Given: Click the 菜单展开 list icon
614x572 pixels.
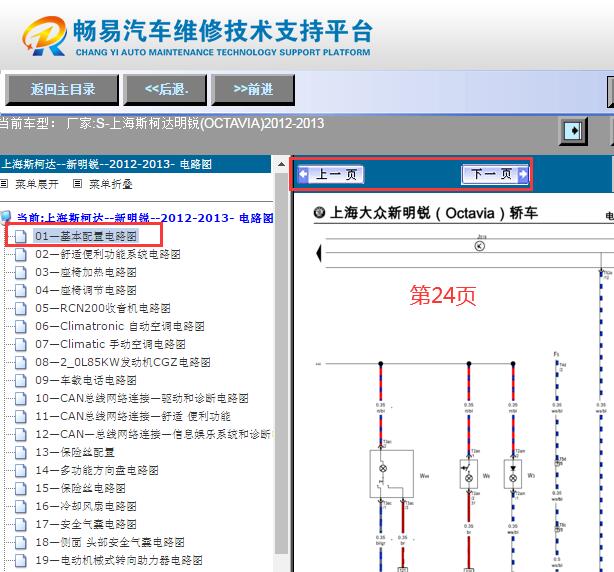Looking at the screenshot, I should point(4,183).
